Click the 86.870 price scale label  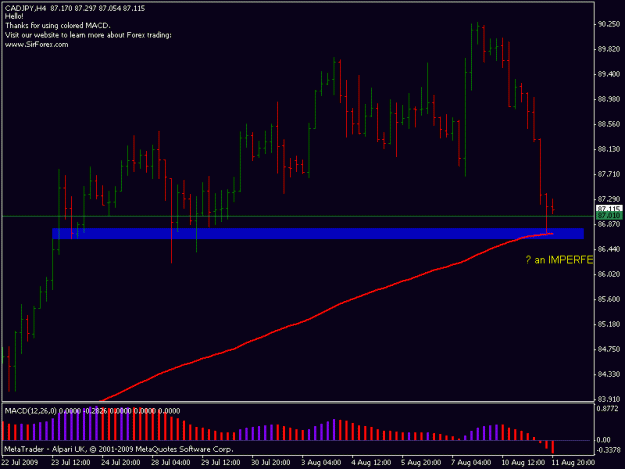point(609,224)
